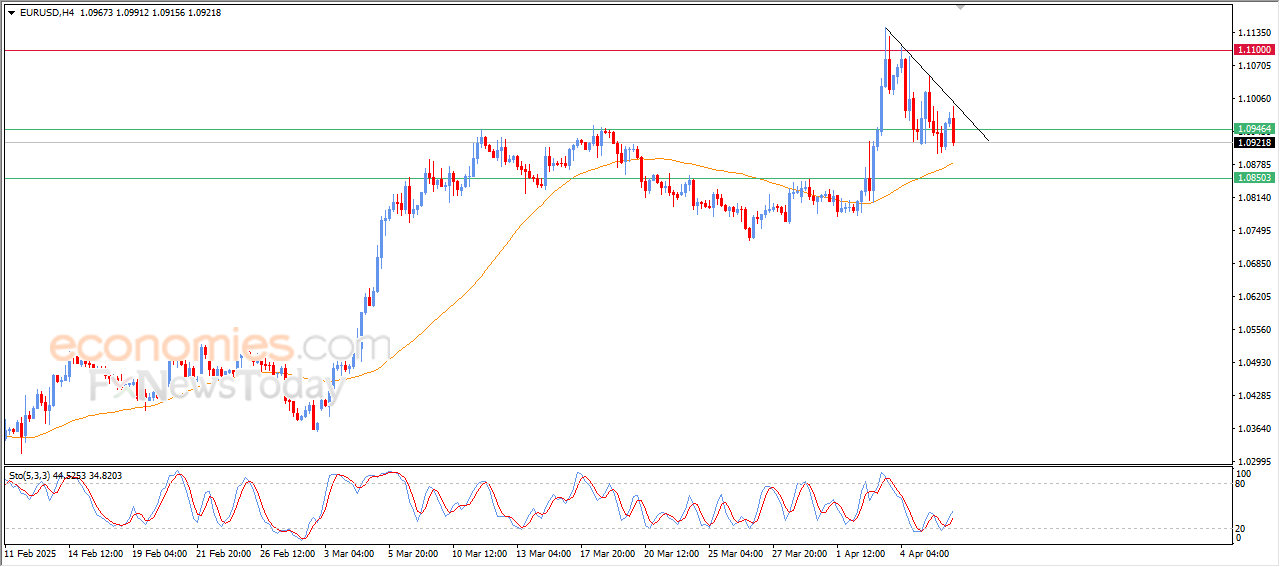Click the 1.04930 price axis value
Screen dimensions: 1280x567
pyautogui.click(x=1254, y=363)
